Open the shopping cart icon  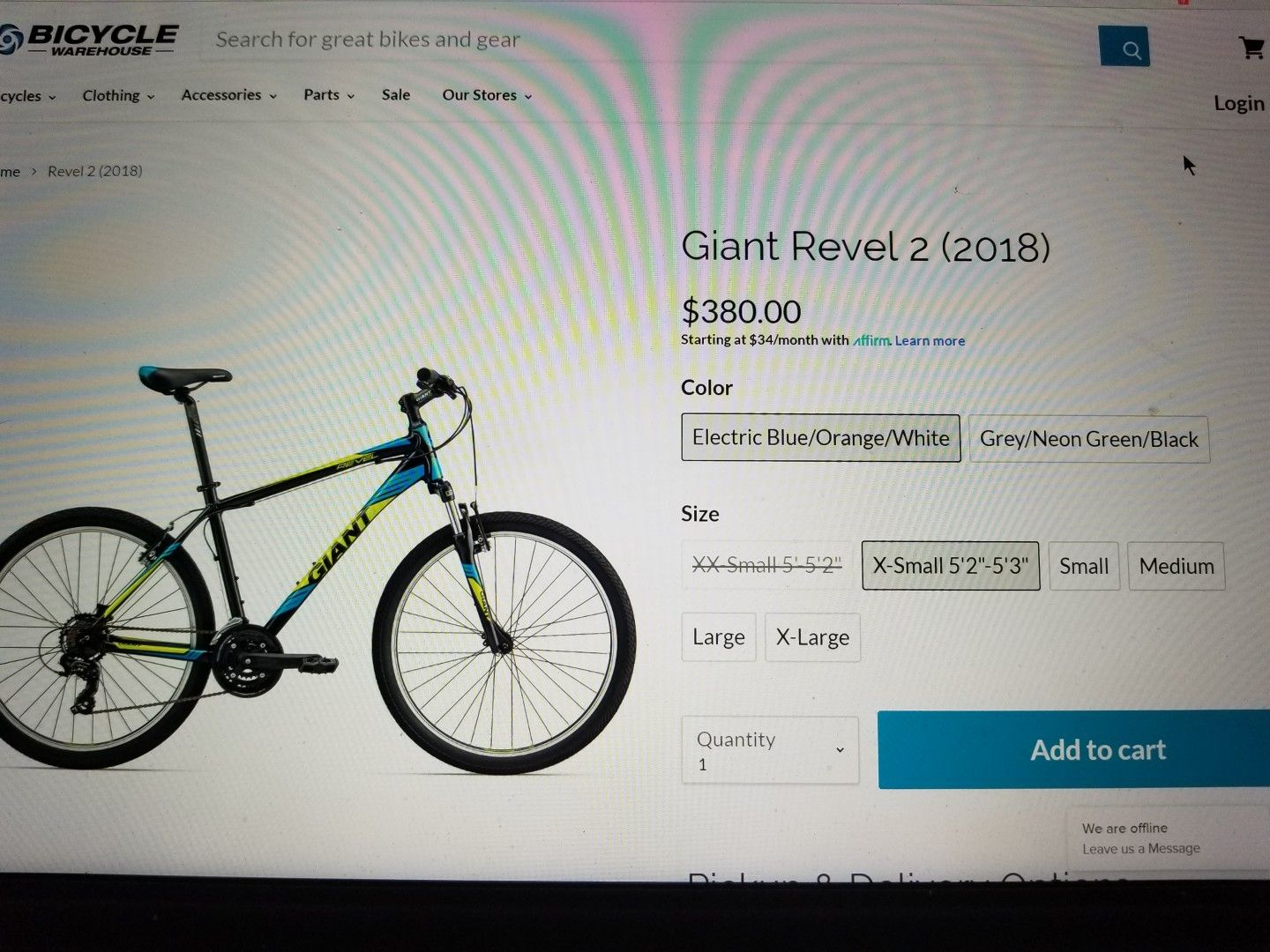click(1251, 48)
